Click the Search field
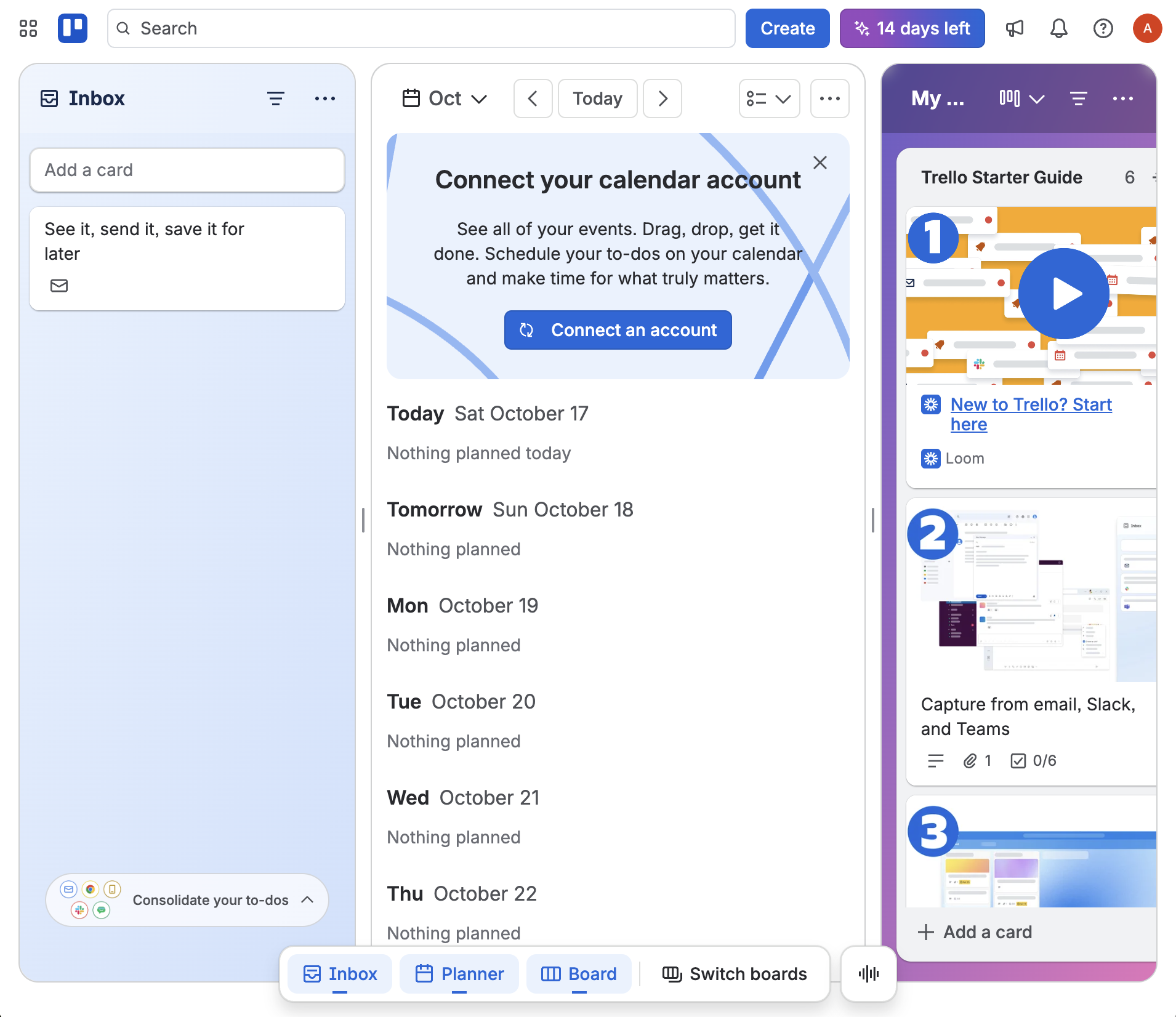The width and height of the screenshot is (1176, 1017). point(421,28)
